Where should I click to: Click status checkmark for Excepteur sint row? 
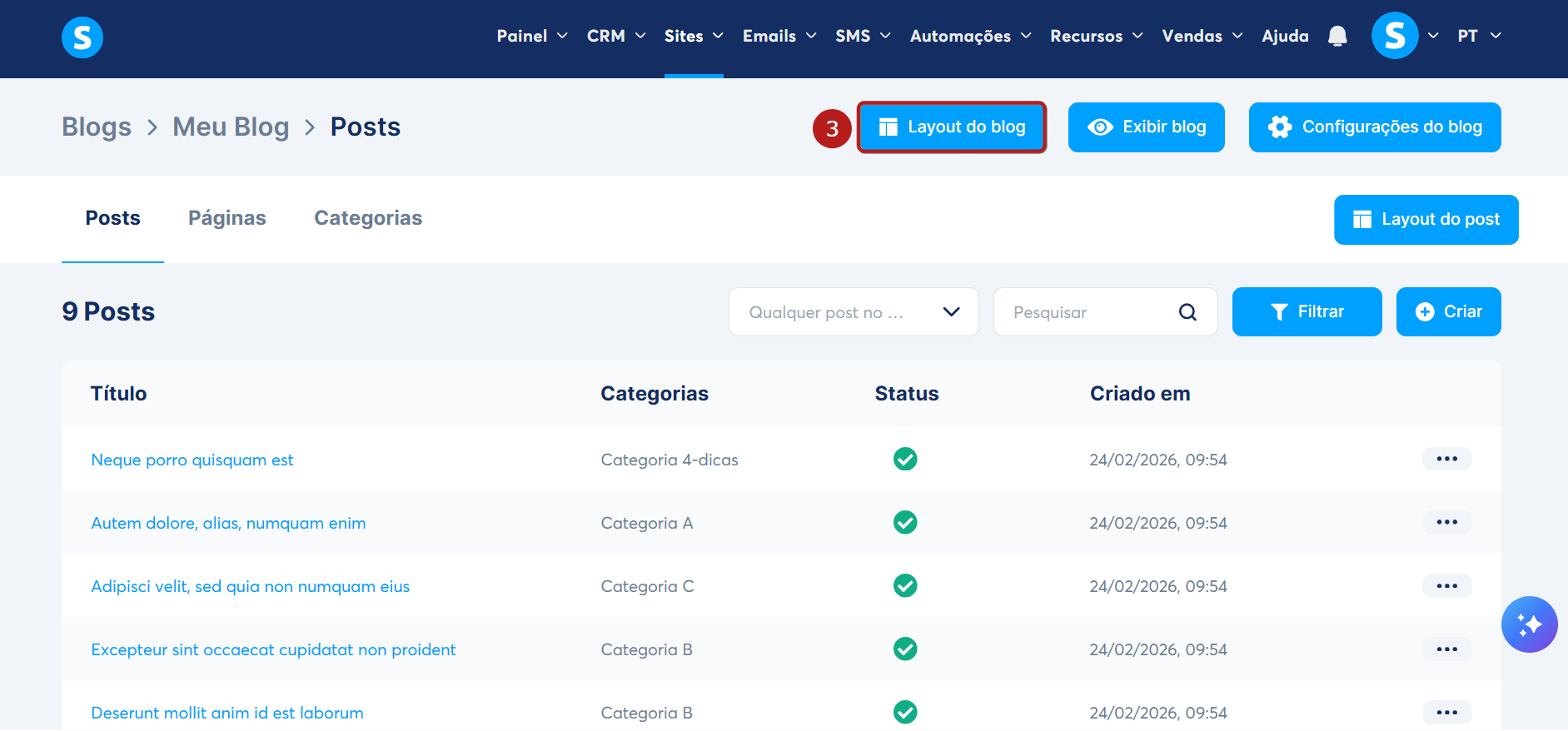(x=905, y=649)
